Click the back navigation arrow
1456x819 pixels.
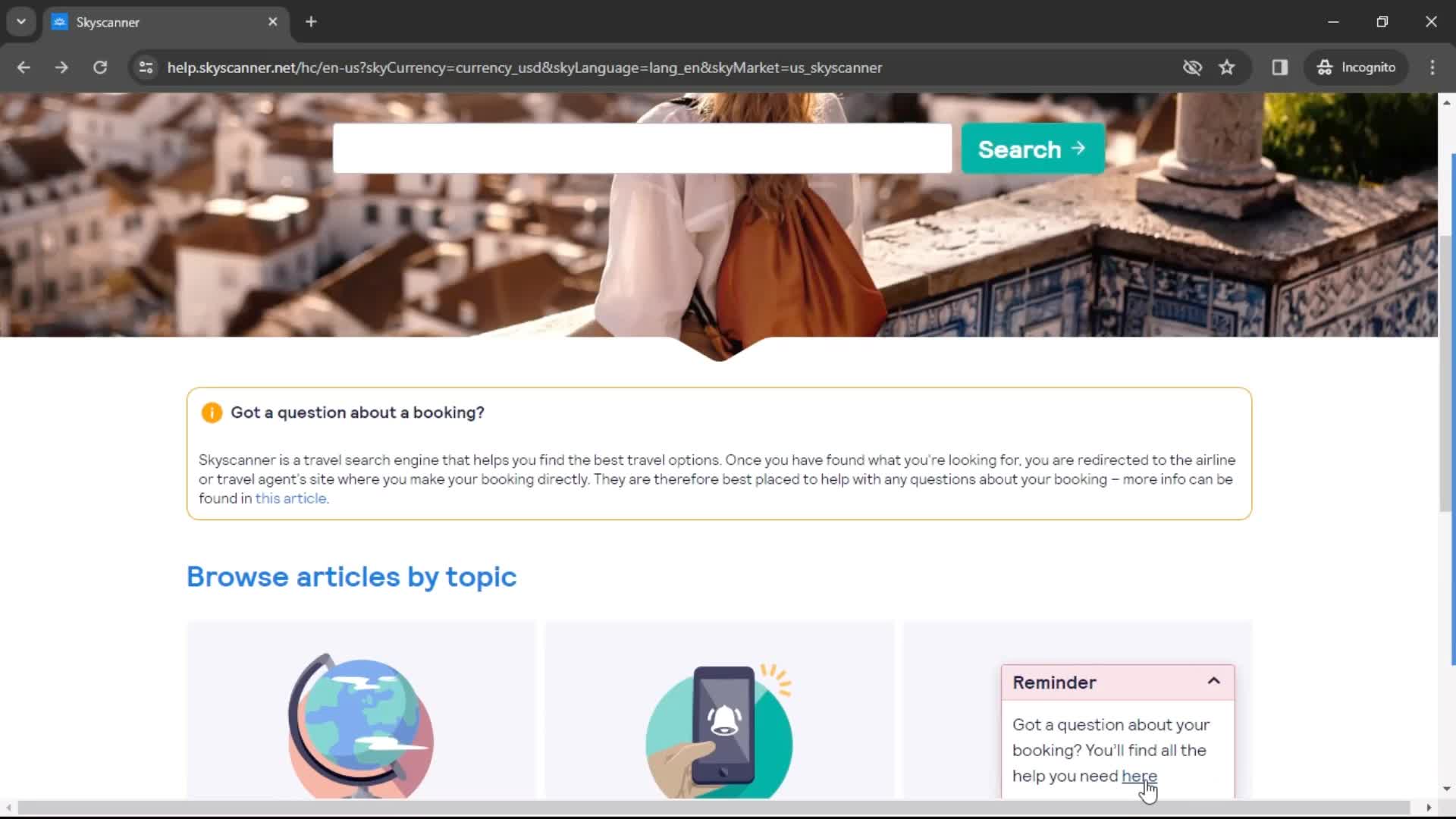click(x=24, y=67)
